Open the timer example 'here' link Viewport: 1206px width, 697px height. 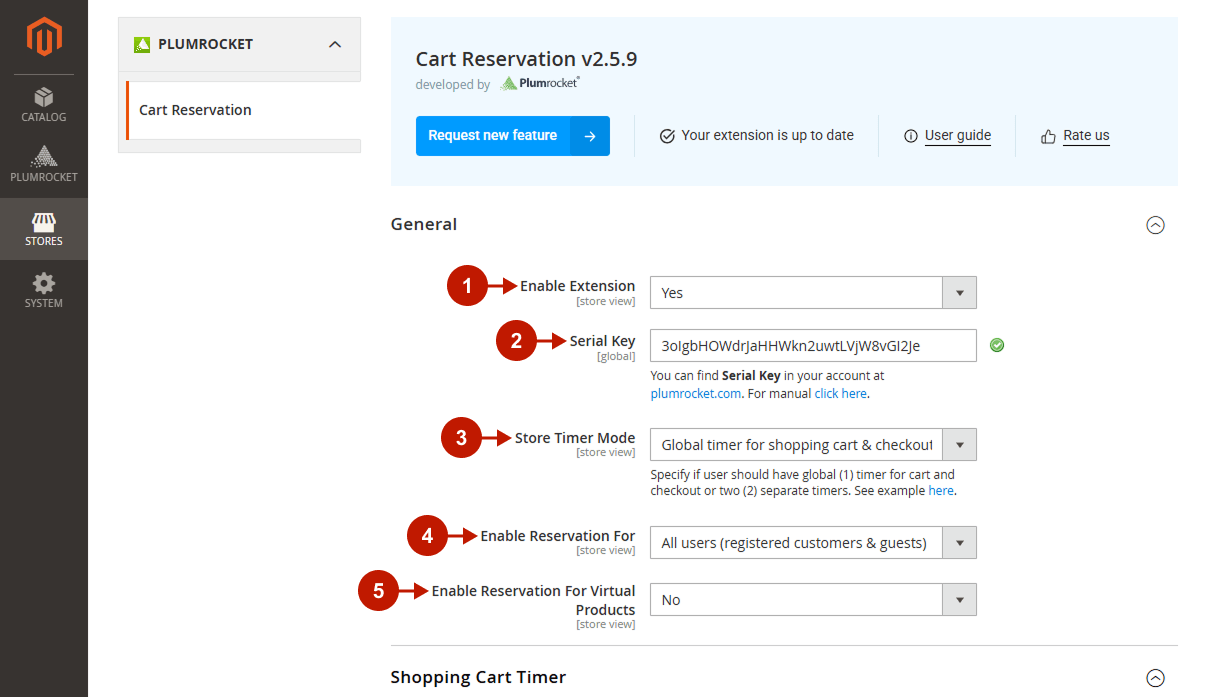940,491
